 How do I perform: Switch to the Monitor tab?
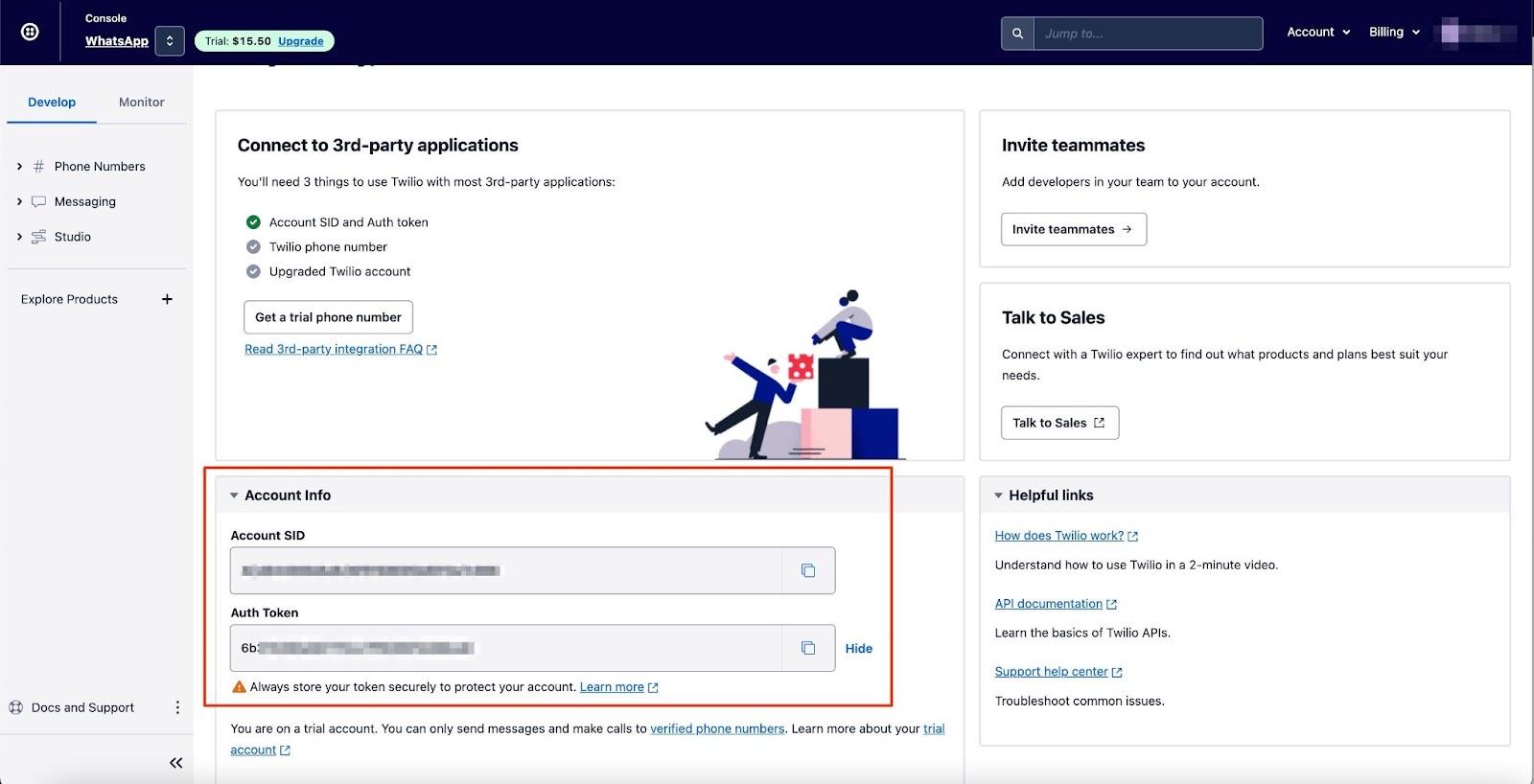pyautogui.click(x=141, y=103)
